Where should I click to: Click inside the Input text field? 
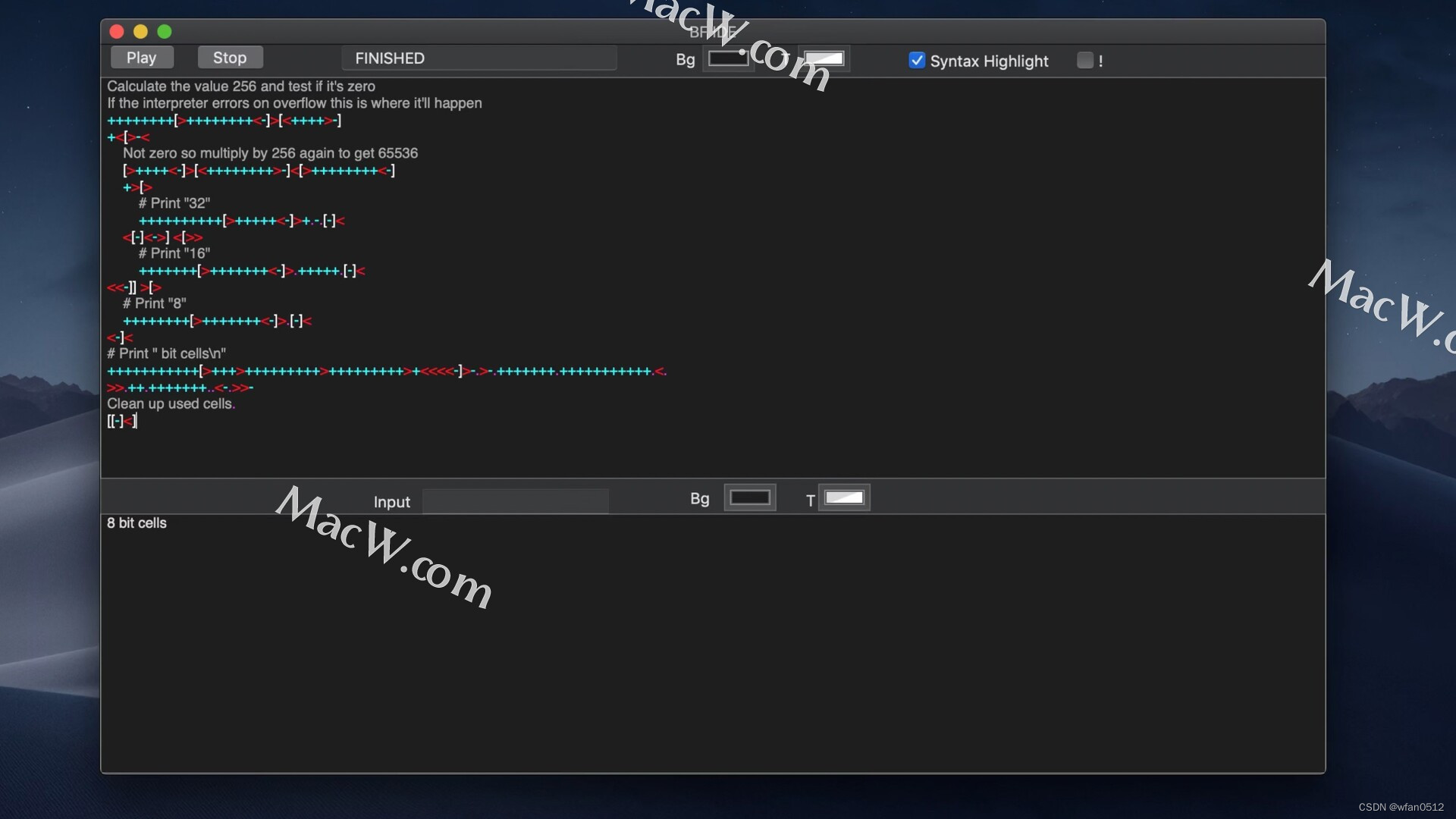point(516,500)
